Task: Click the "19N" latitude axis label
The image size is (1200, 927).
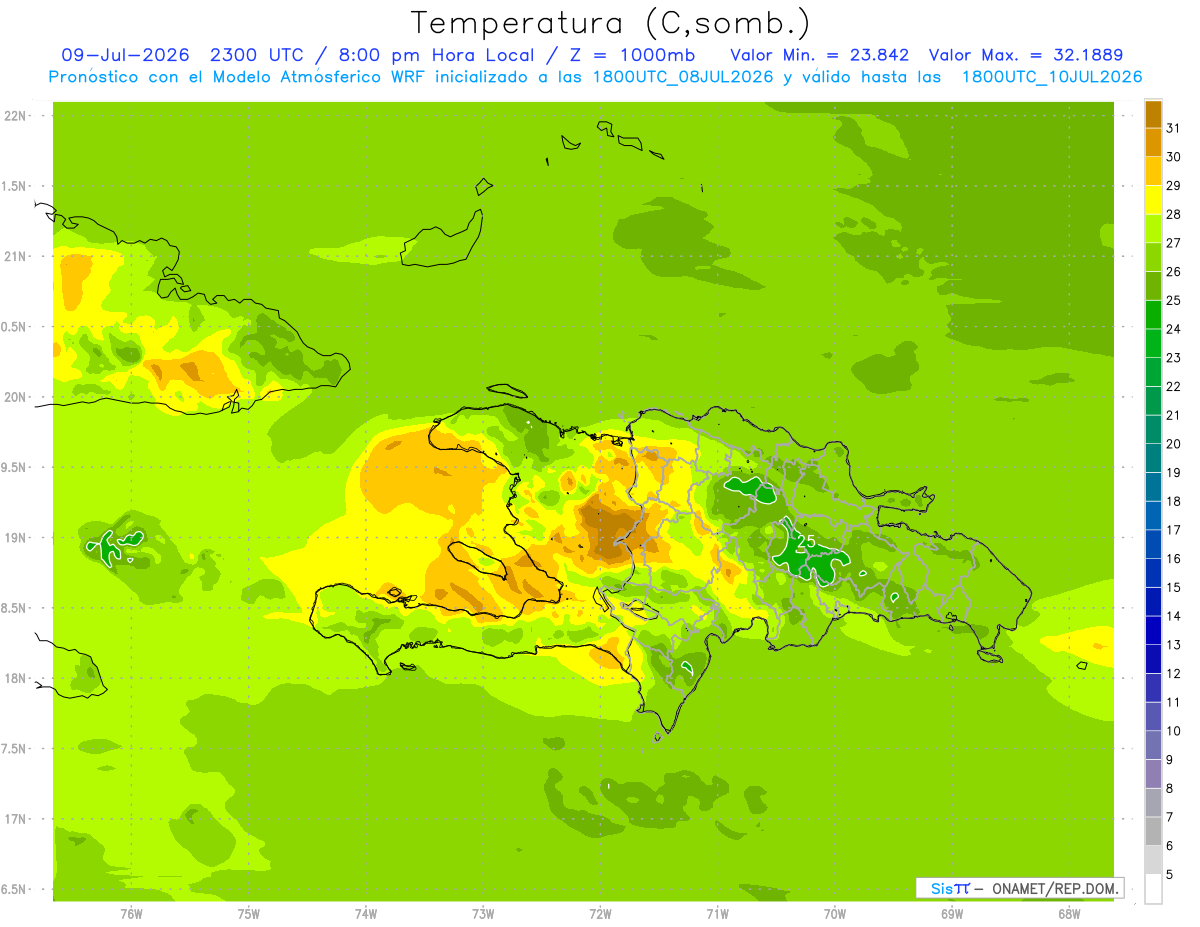Action: pyautogui.click(x=14, y=538)
